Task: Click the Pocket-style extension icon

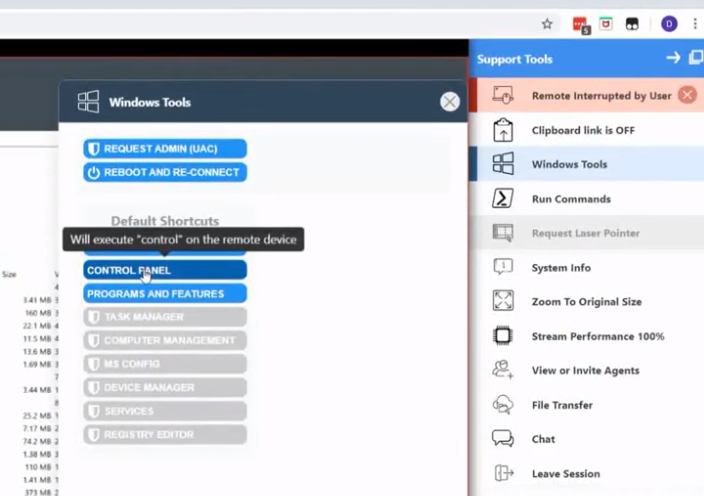Action: 606,24
